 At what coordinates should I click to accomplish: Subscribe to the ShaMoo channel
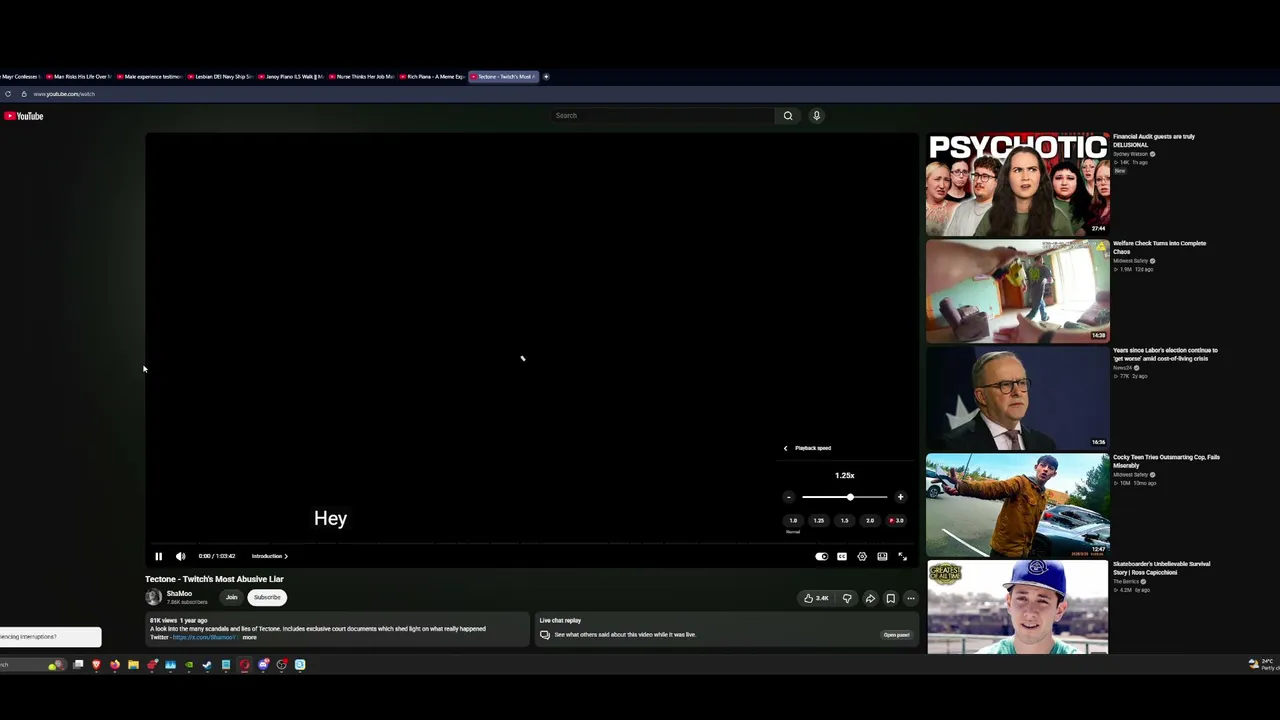click(267, 597)
